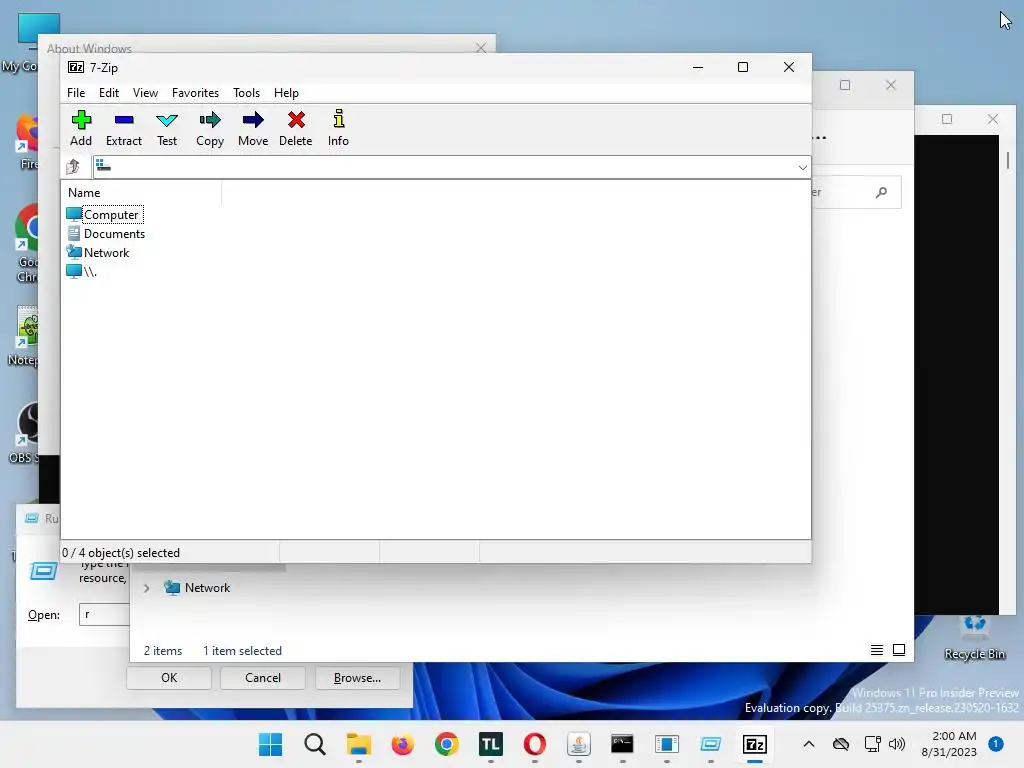Open the Tools menu

tap(246, 93)
